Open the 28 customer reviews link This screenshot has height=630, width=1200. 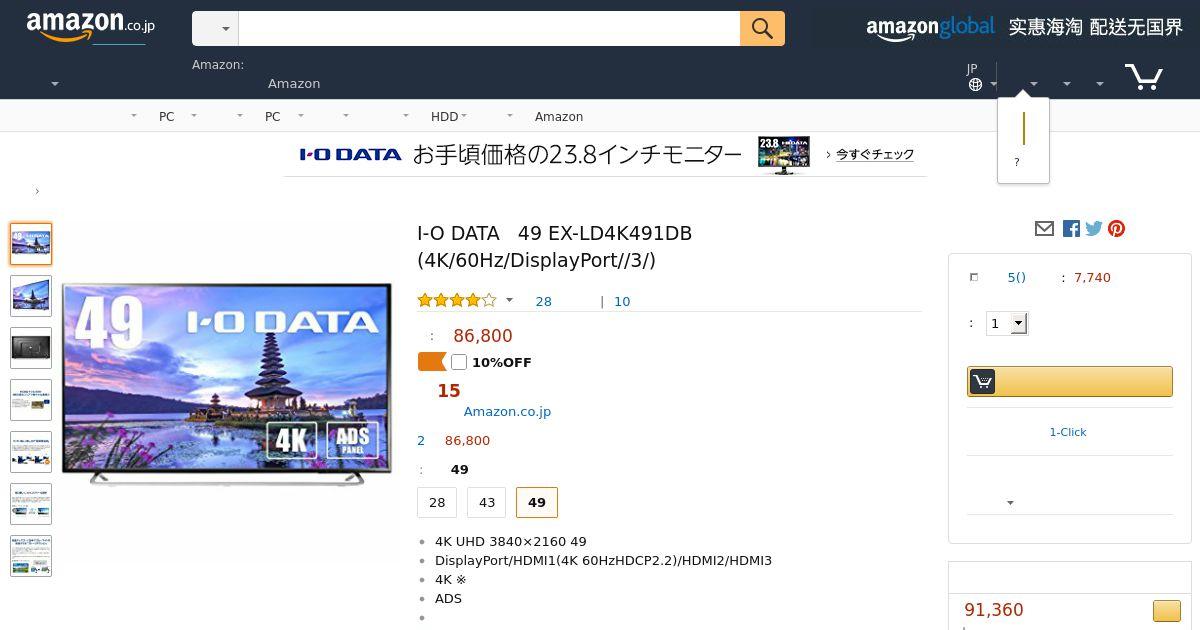click(544, 301)
